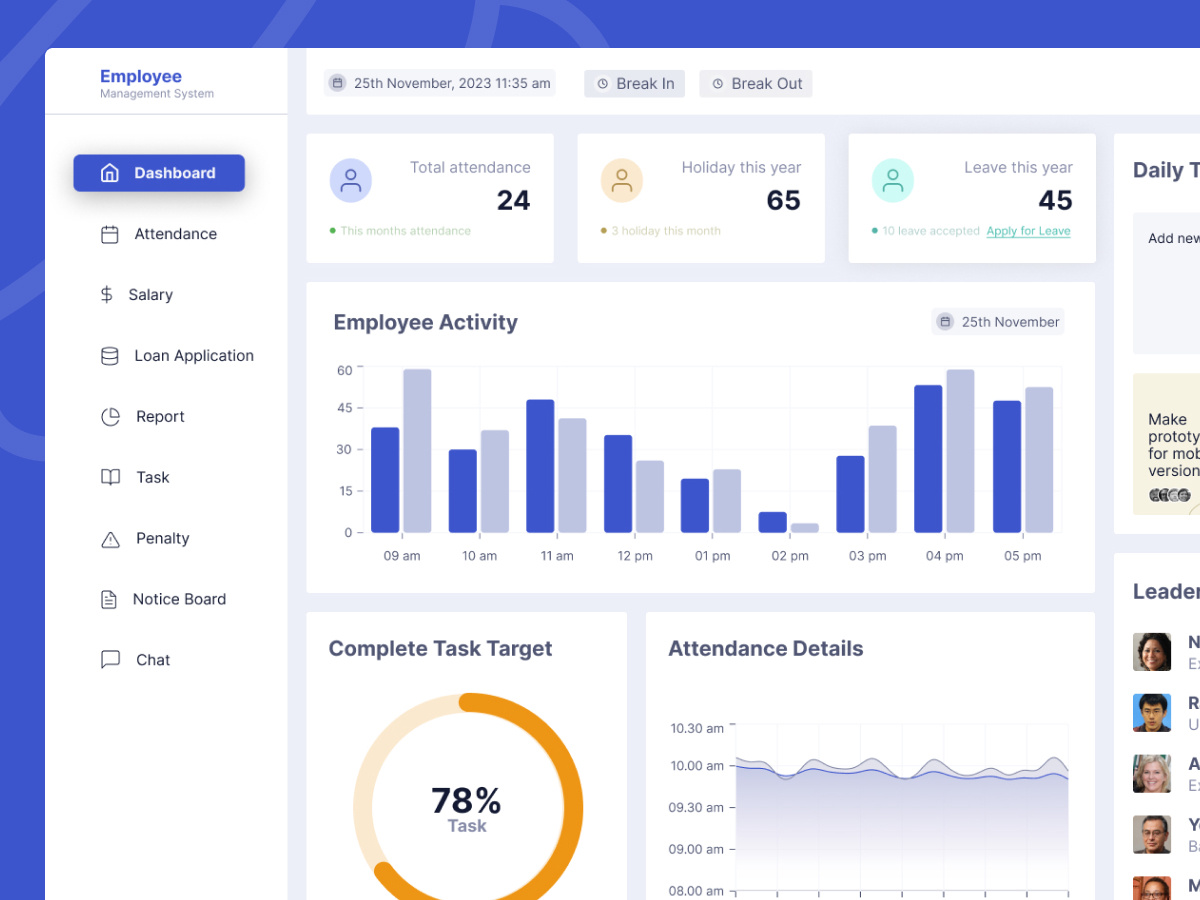Navigate to the Report page

point(158,416)
